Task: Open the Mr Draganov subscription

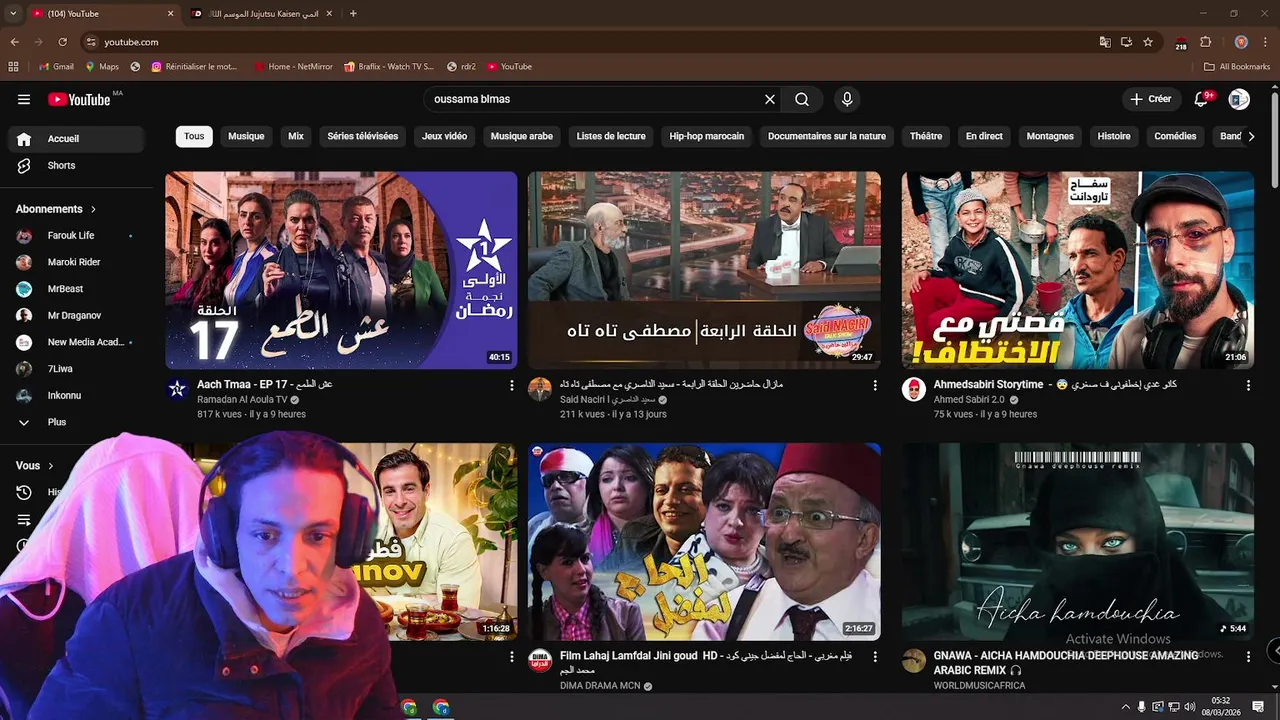Action: (x=76, y=316)
